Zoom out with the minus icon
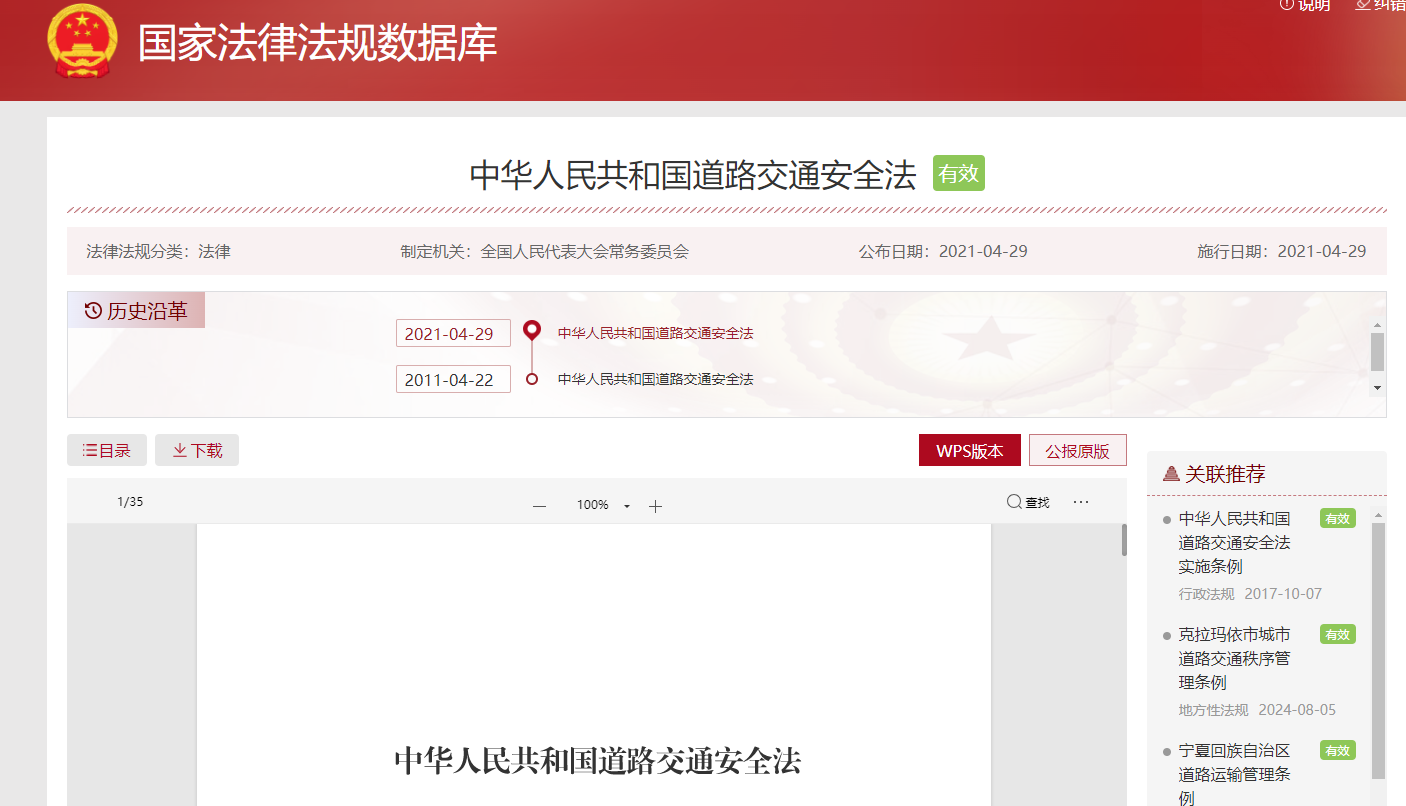This screenshot has width=1406, height=806. tap(539, 506)
